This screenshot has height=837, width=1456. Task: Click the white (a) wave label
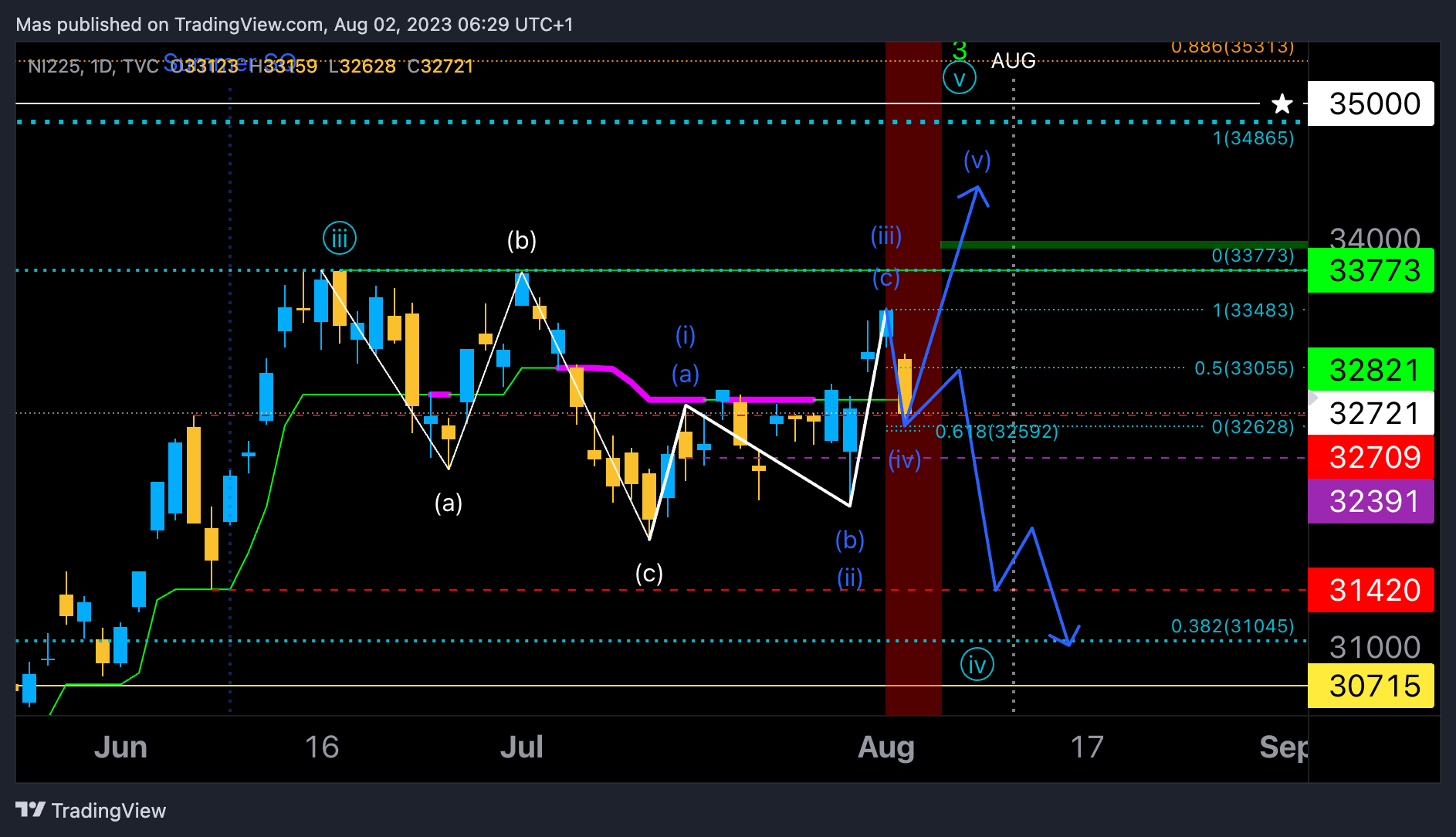pos(449,503)
